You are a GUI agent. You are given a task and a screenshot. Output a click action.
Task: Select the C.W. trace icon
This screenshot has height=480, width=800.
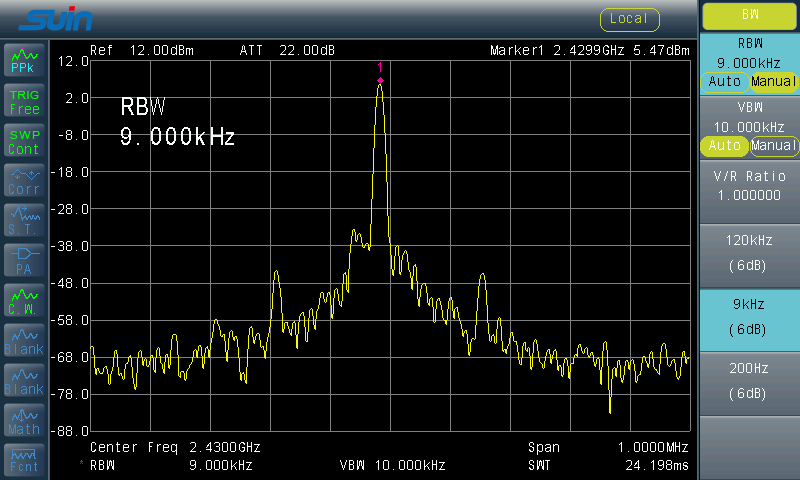point(24,301)
